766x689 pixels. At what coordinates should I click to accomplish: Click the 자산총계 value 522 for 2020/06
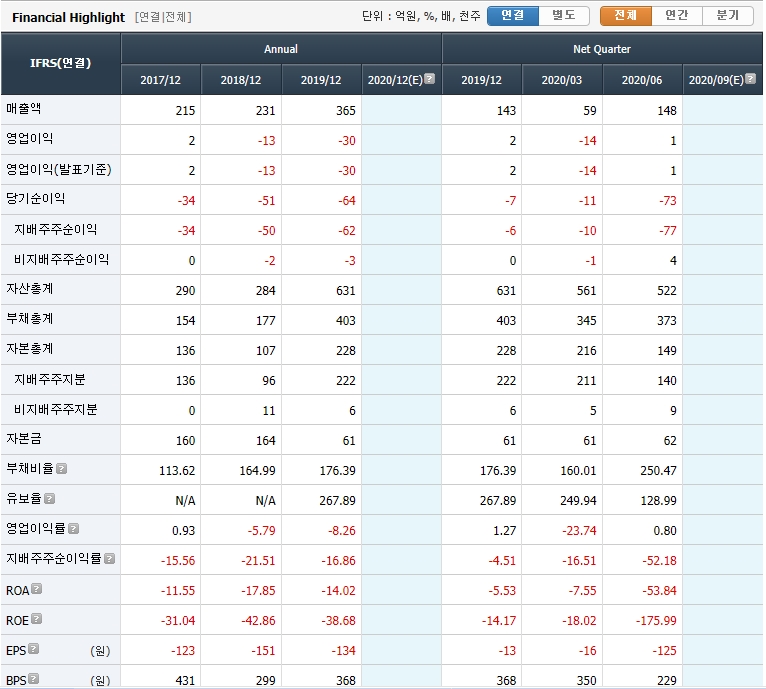coord(666,291)
